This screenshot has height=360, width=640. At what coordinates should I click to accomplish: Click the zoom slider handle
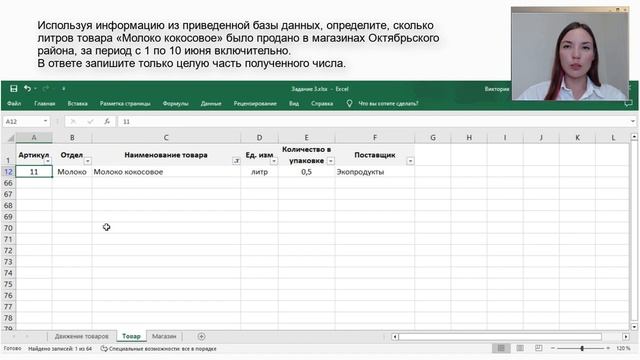tap(582, 348)
